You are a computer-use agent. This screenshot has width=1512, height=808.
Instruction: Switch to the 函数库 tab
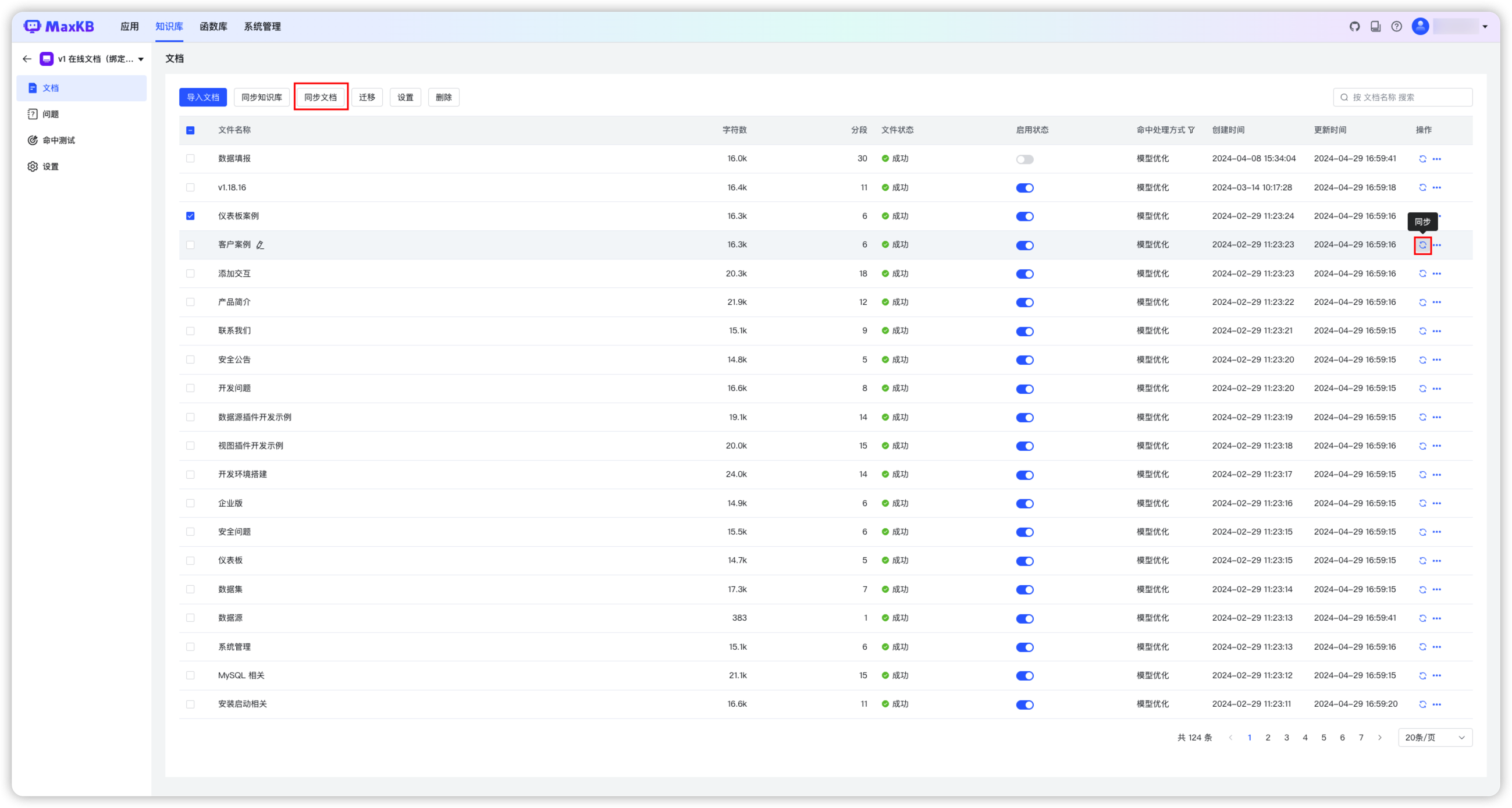(213, 26)
